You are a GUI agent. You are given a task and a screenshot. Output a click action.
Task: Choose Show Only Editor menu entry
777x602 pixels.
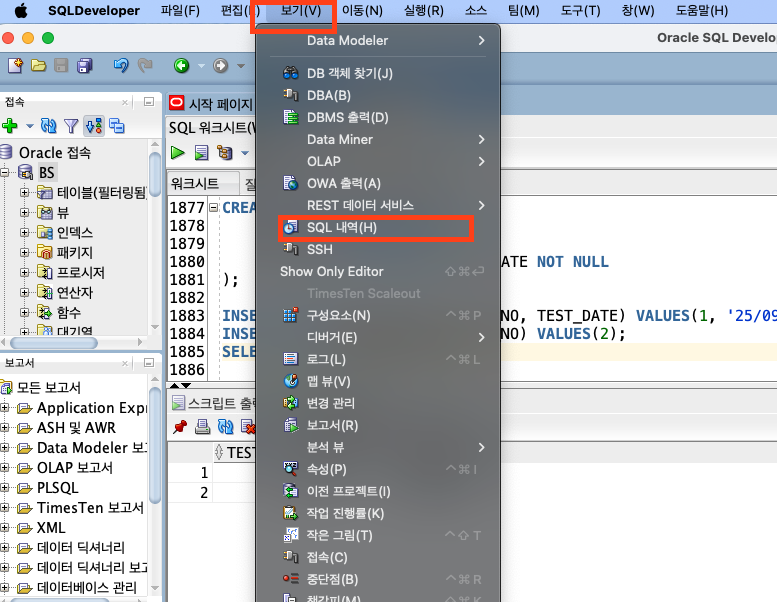[x=378, y=272]
